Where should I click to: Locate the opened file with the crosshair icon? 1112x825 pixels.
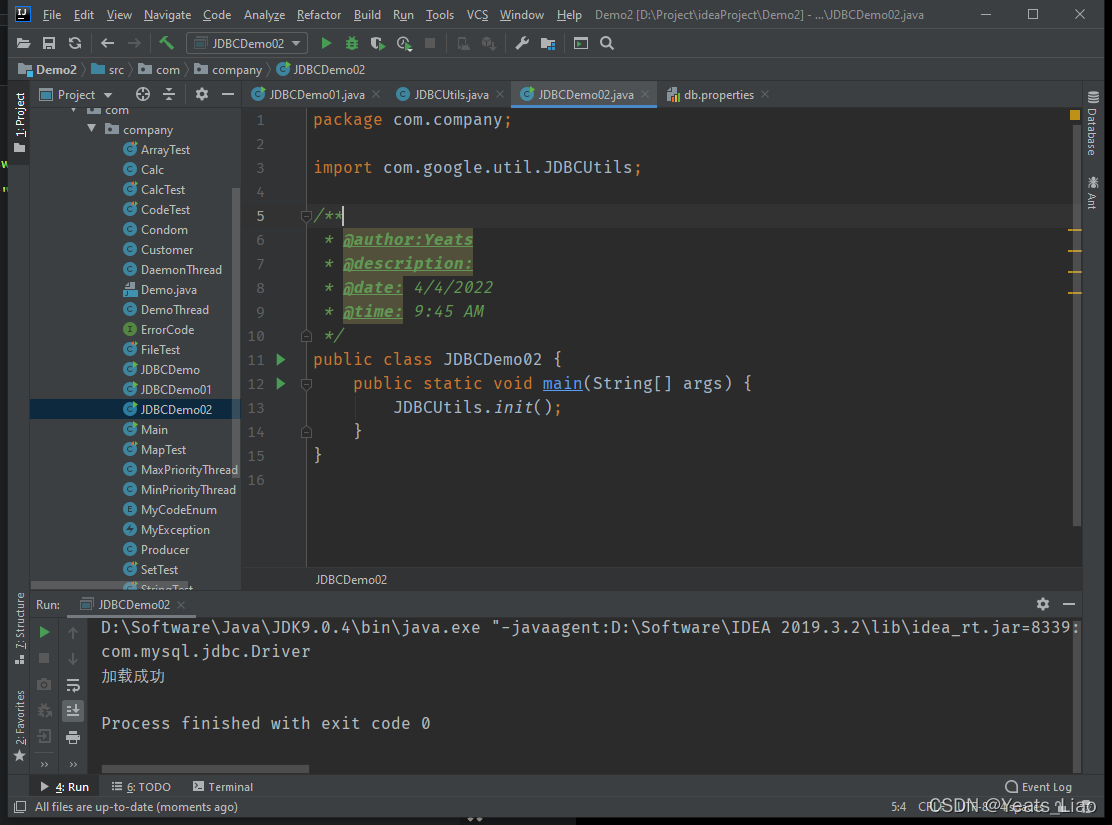(143, 94)
